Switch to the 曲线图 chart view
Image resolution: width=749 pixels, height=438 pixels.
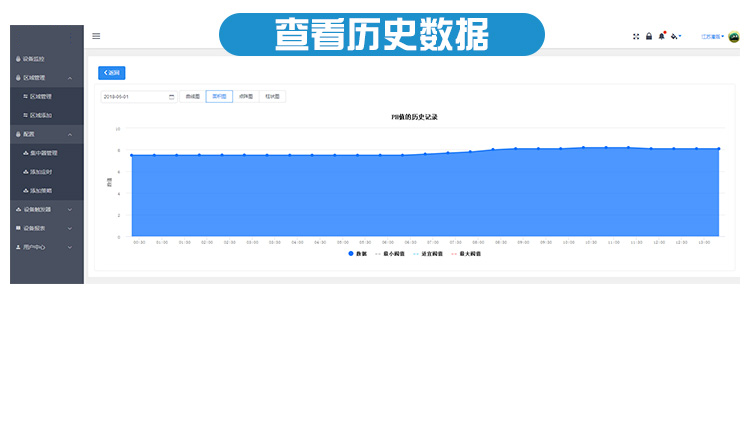[193, 97]
